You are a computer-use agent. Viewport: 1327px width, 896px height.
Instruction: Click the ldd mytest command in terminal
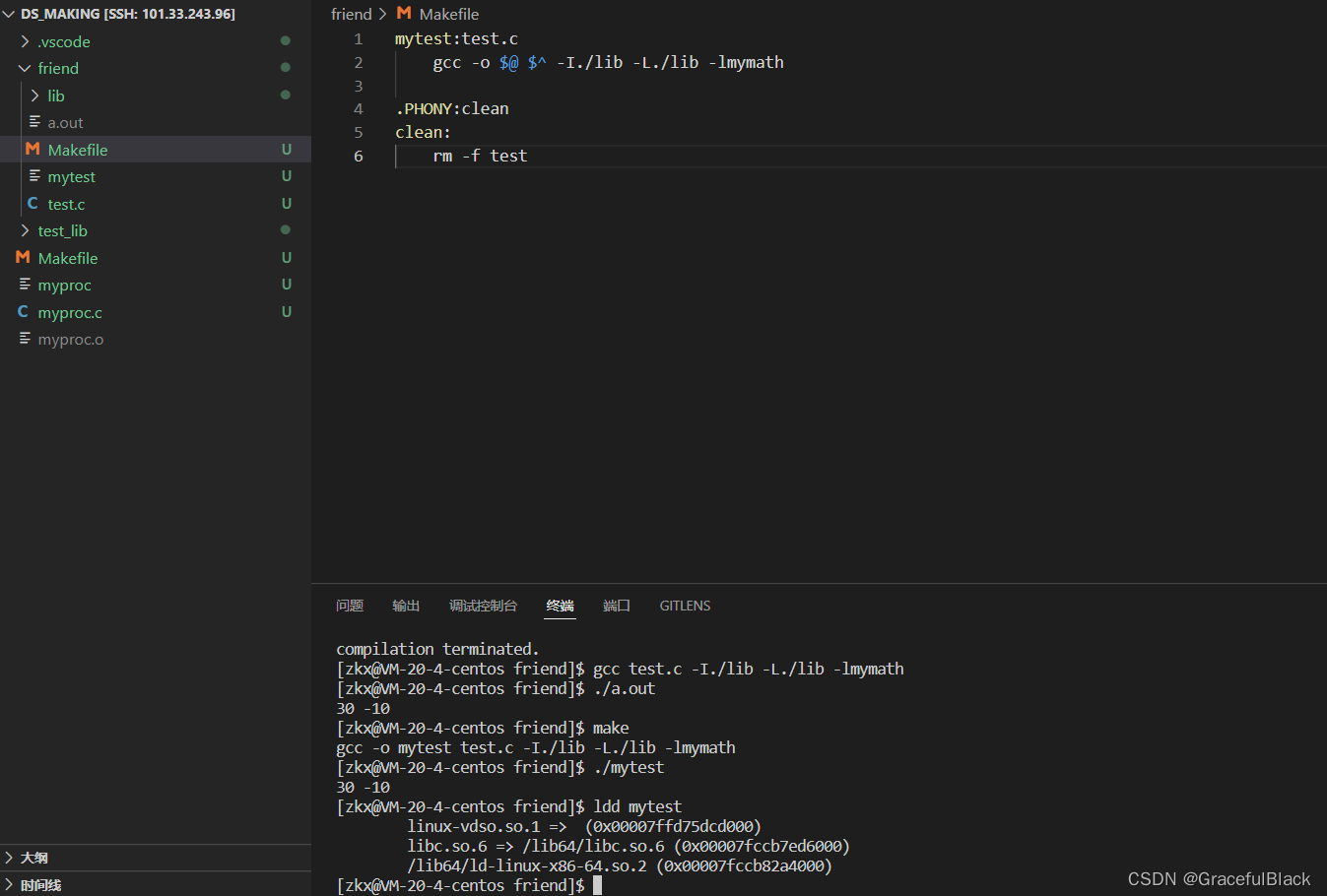click(x=637, y=806)
